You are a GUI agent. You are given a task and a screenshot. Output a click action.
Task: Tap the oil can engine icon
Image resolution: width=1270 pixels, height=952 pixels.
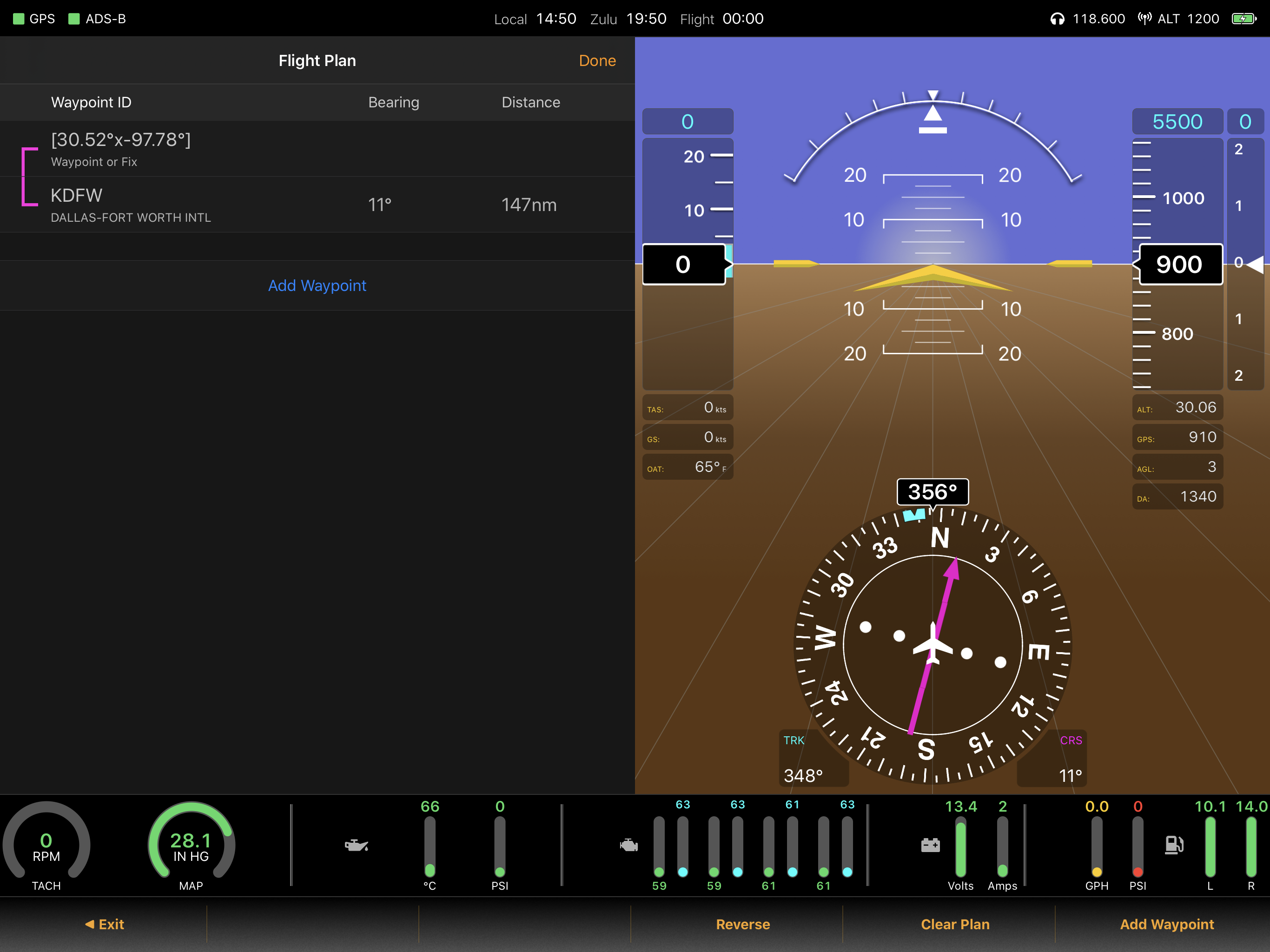[356, 845]
